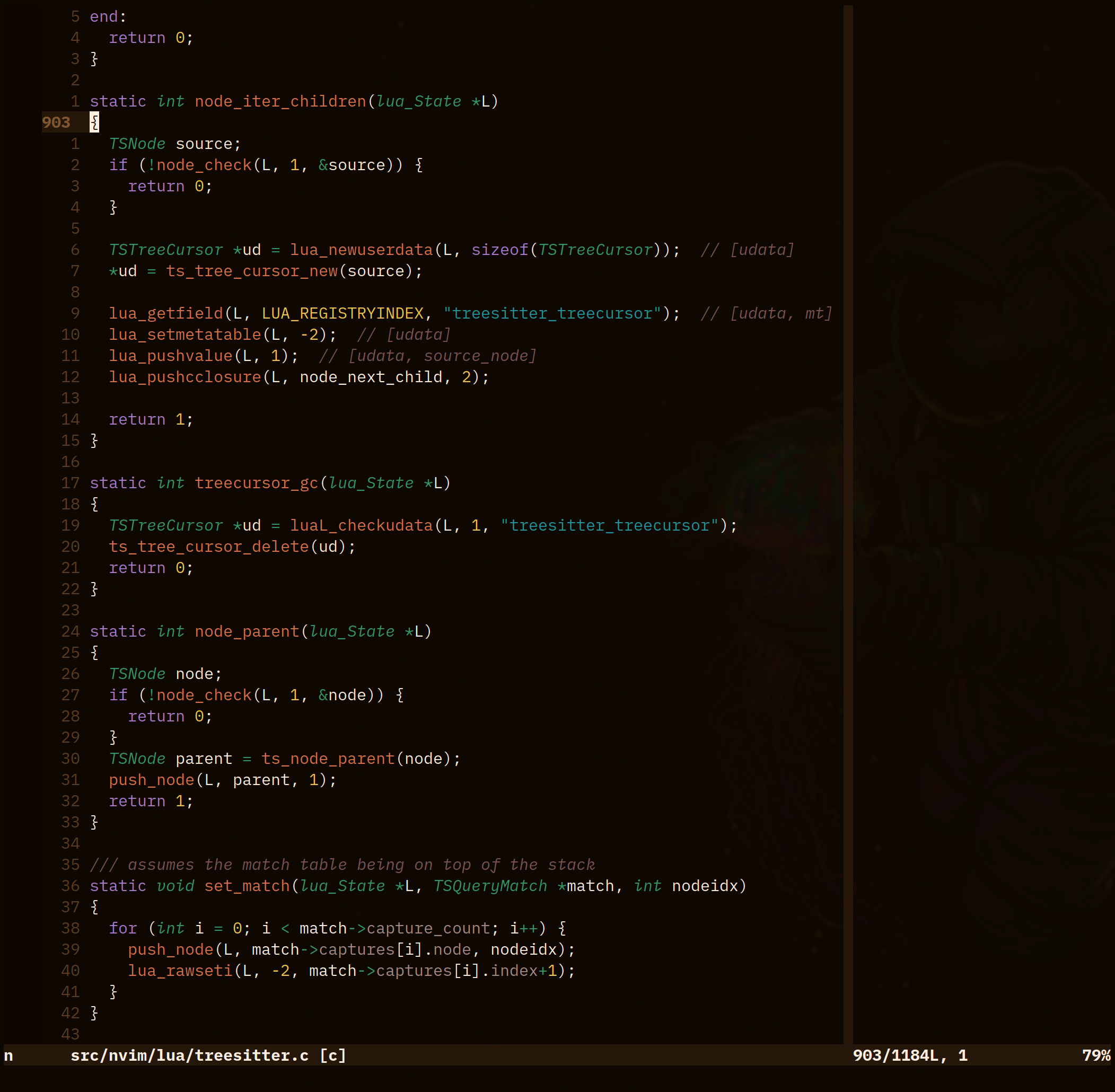Click TSQueryMatch type in set_match signature
The width and height of the screenshot is (1115, 1092).
(x=490, y=887)
